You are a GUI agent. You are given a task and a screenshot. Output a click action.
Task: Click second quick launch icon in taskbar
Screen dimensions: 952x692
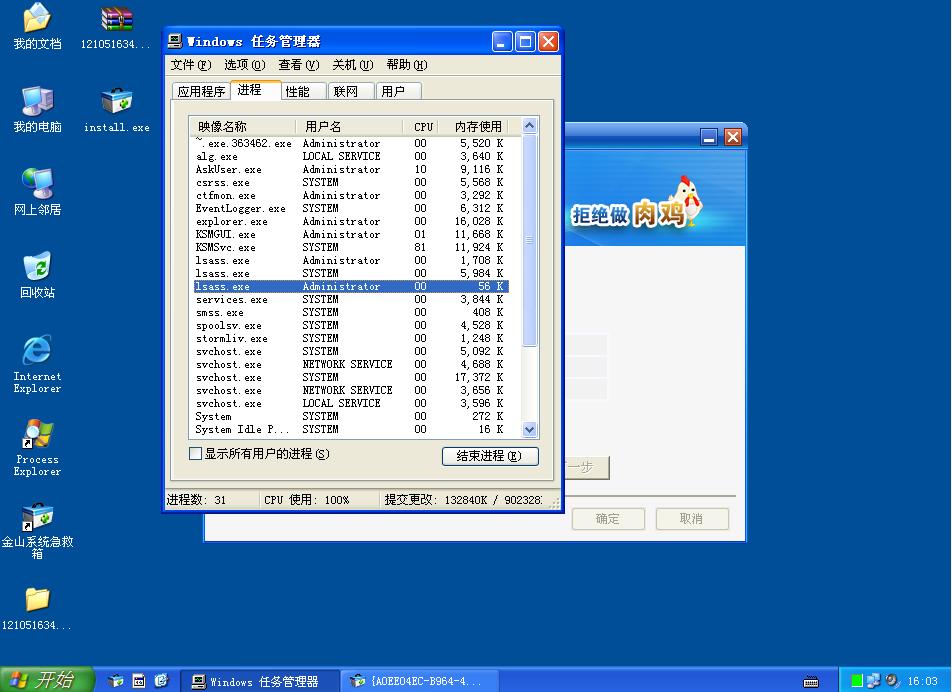coord(138,681)
